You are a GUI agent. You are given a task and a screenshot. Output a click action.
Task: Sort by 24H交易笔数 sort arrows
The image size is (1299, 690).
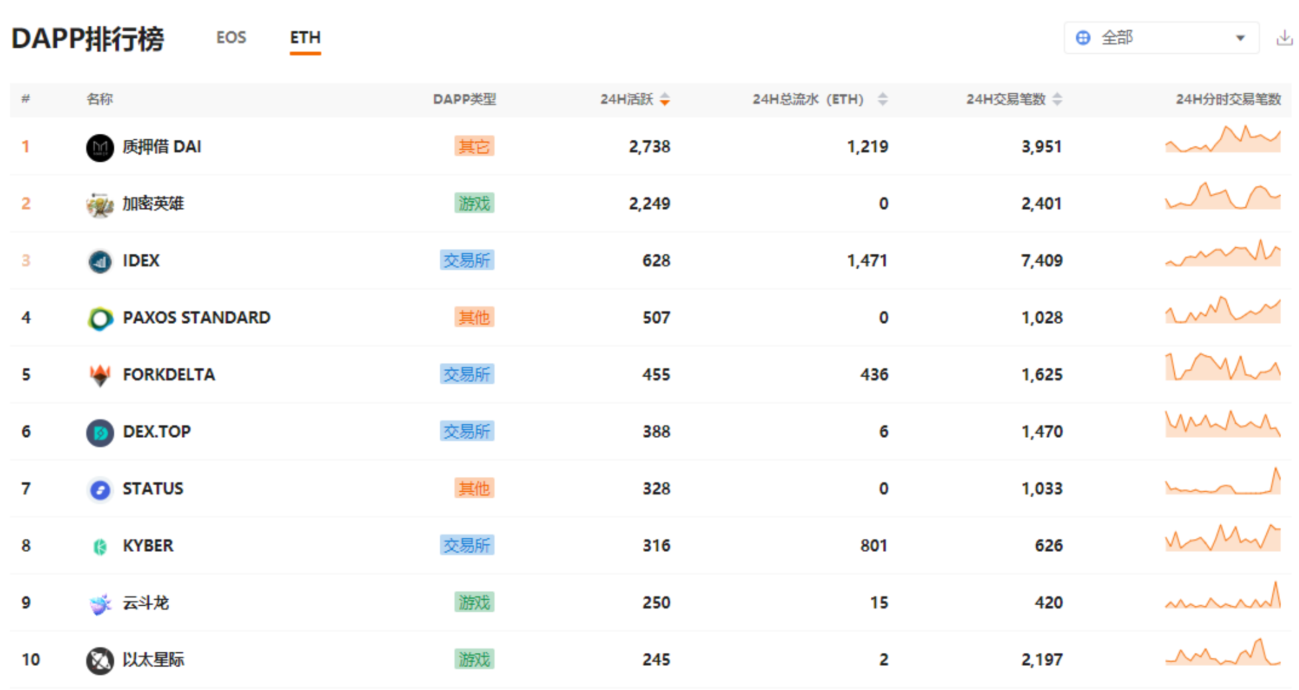1057,100
